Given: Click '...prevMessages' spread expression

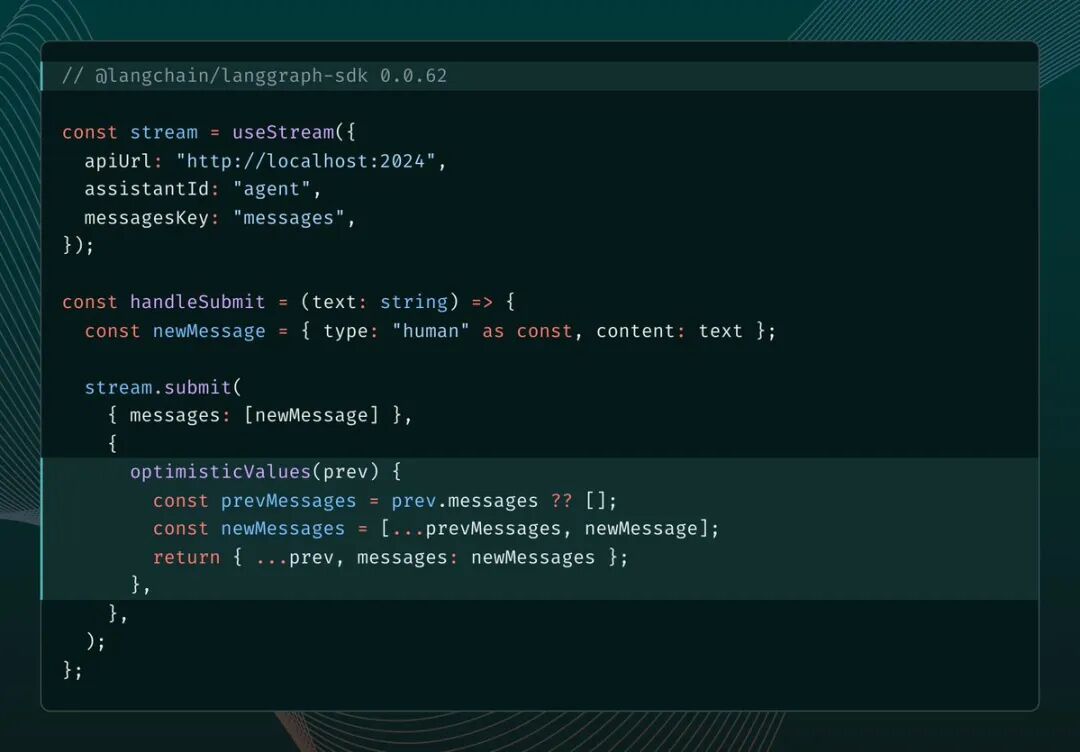Looking at the screenshot, I should (x=476, y=529).
